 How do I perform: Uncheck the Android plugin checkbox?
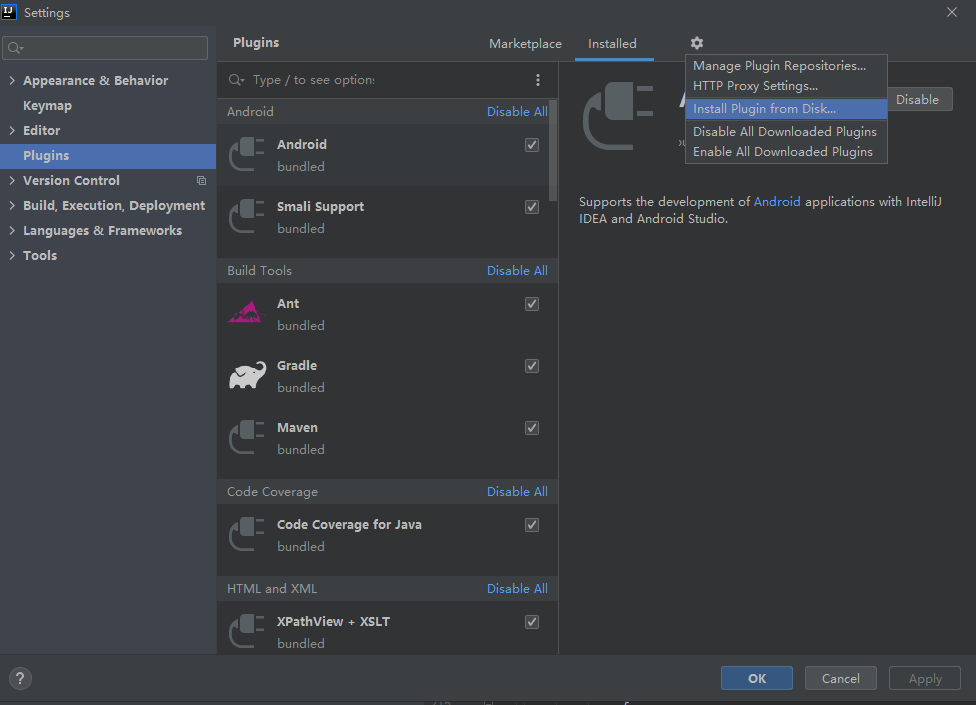click(x=532, y=145)
